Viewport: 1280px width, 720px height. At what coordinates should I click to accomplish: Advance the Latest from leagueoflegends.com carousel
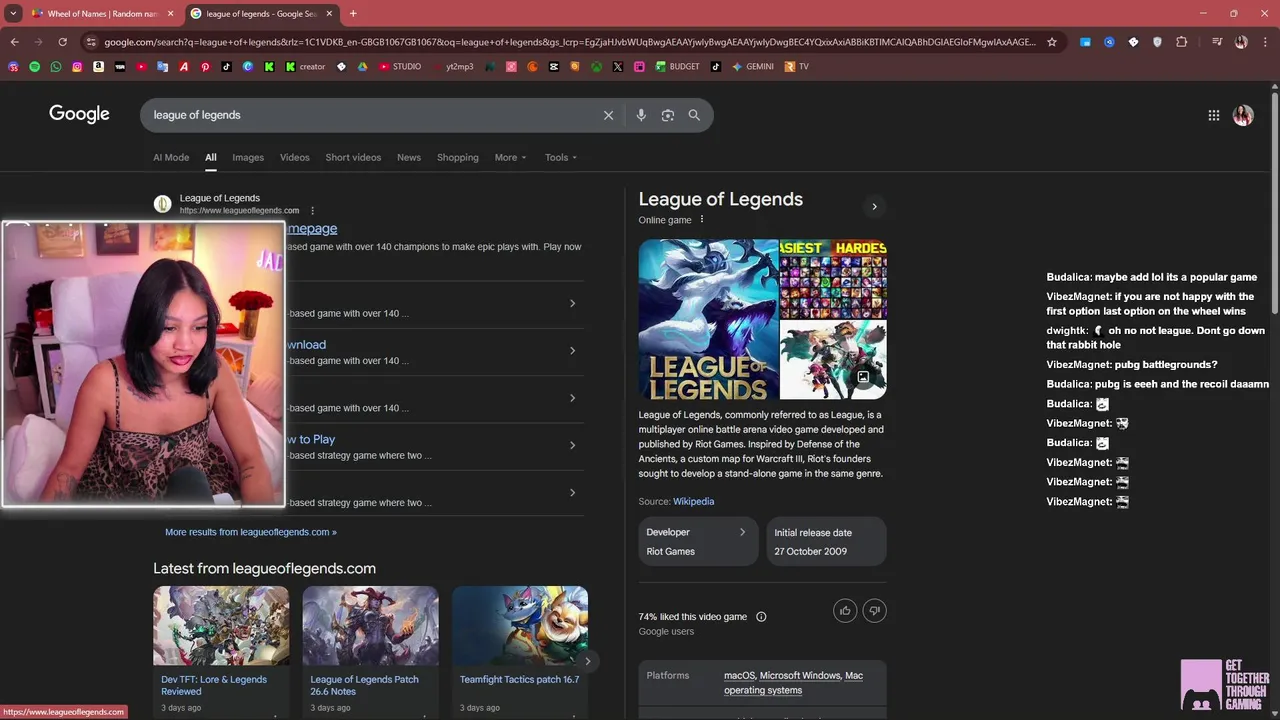coord(587,661)
